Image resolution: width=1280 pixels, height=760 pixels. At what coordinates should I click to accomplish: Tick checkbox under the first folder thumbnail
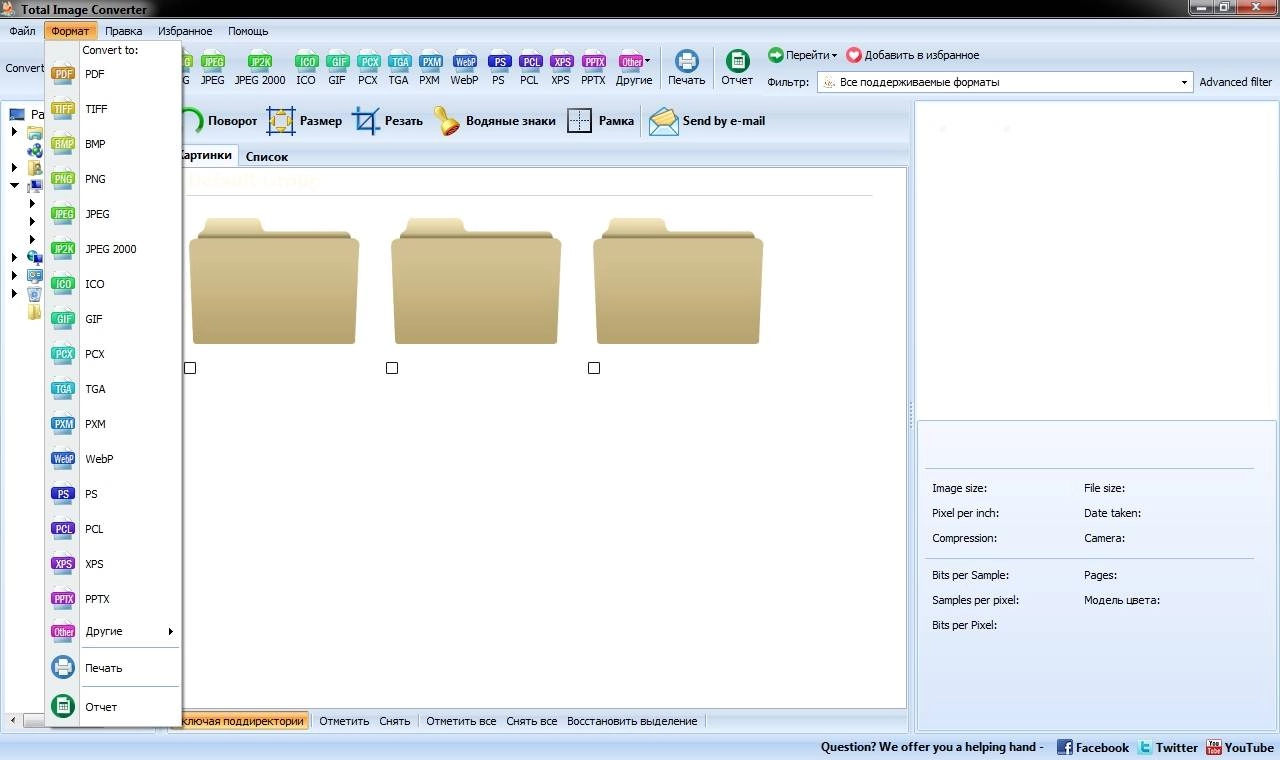point(190,368)
